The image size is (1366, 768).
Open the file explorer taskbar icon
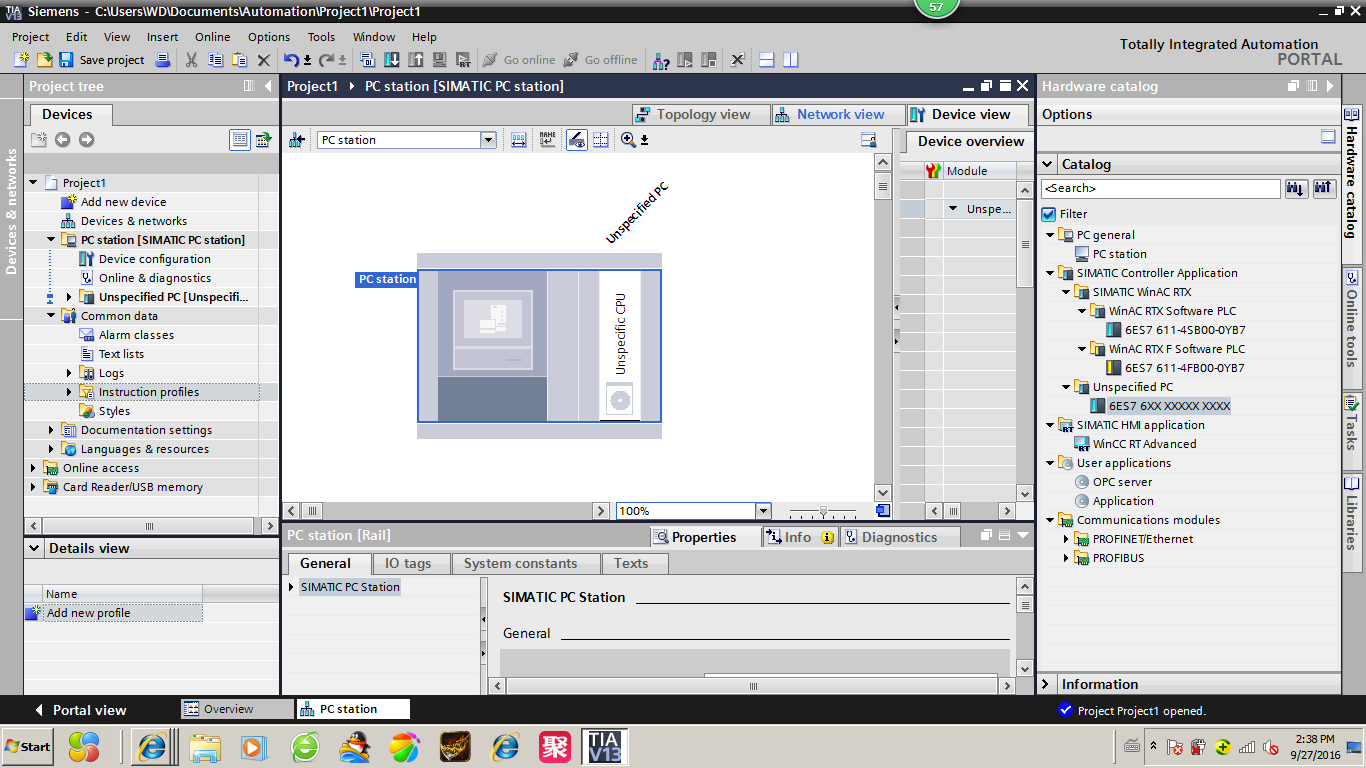(x=205, y=747)
